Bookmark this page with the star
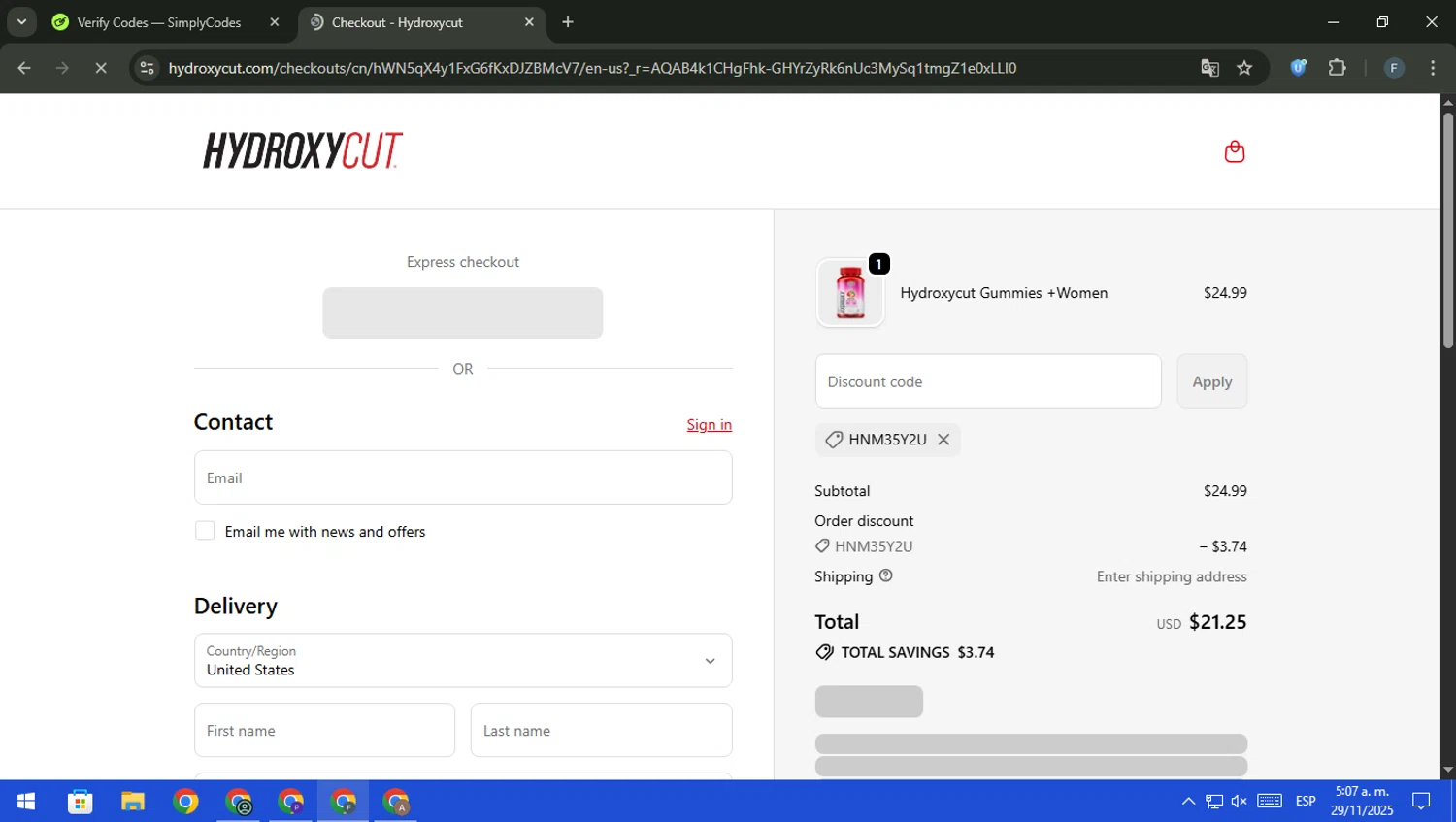Screen dimensions: 1456x822 1244,68
